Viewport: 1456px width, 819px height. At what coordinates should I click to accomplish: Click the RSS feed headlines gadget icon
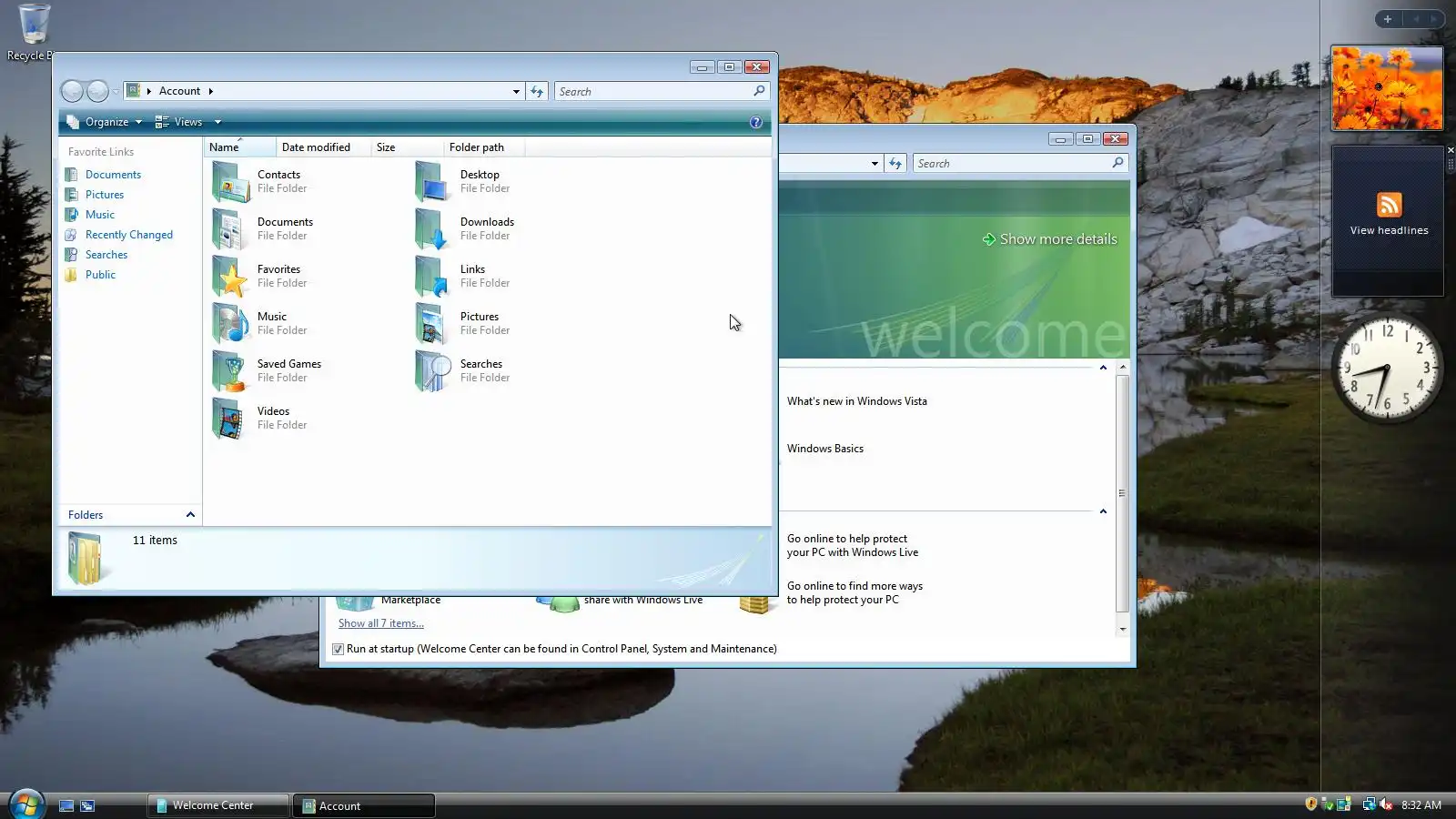click(1389, 205)
